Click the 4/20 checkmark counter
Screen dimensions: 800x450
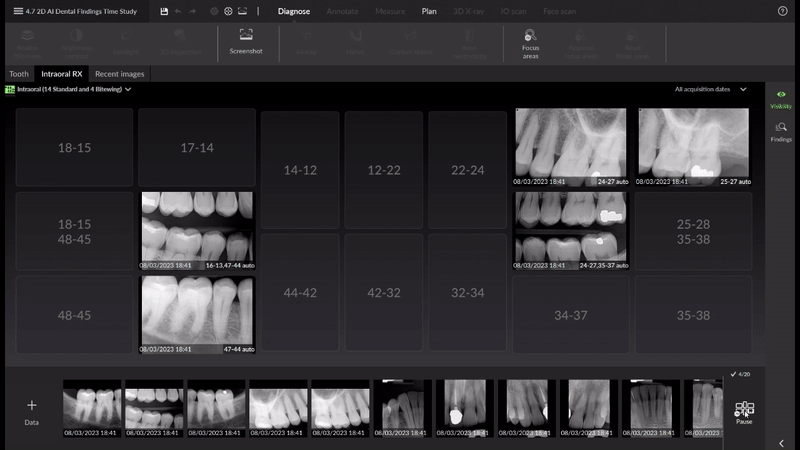740,374
